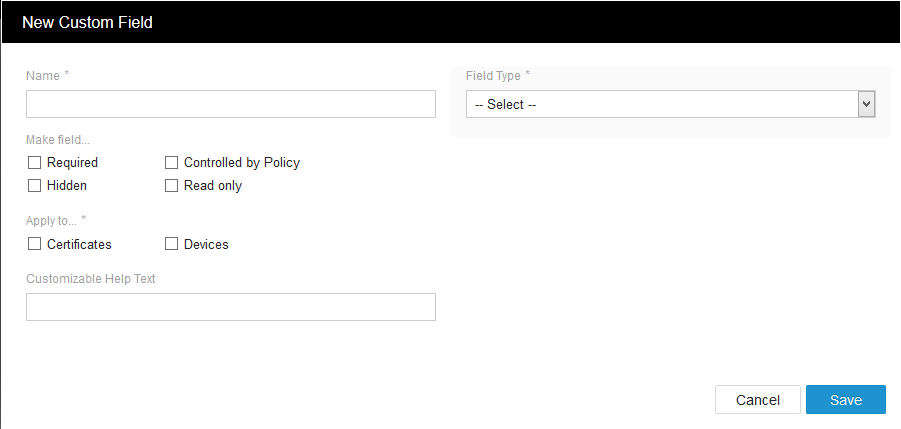
Task: Click the "Name *" field label
Action: pos(48,76)
